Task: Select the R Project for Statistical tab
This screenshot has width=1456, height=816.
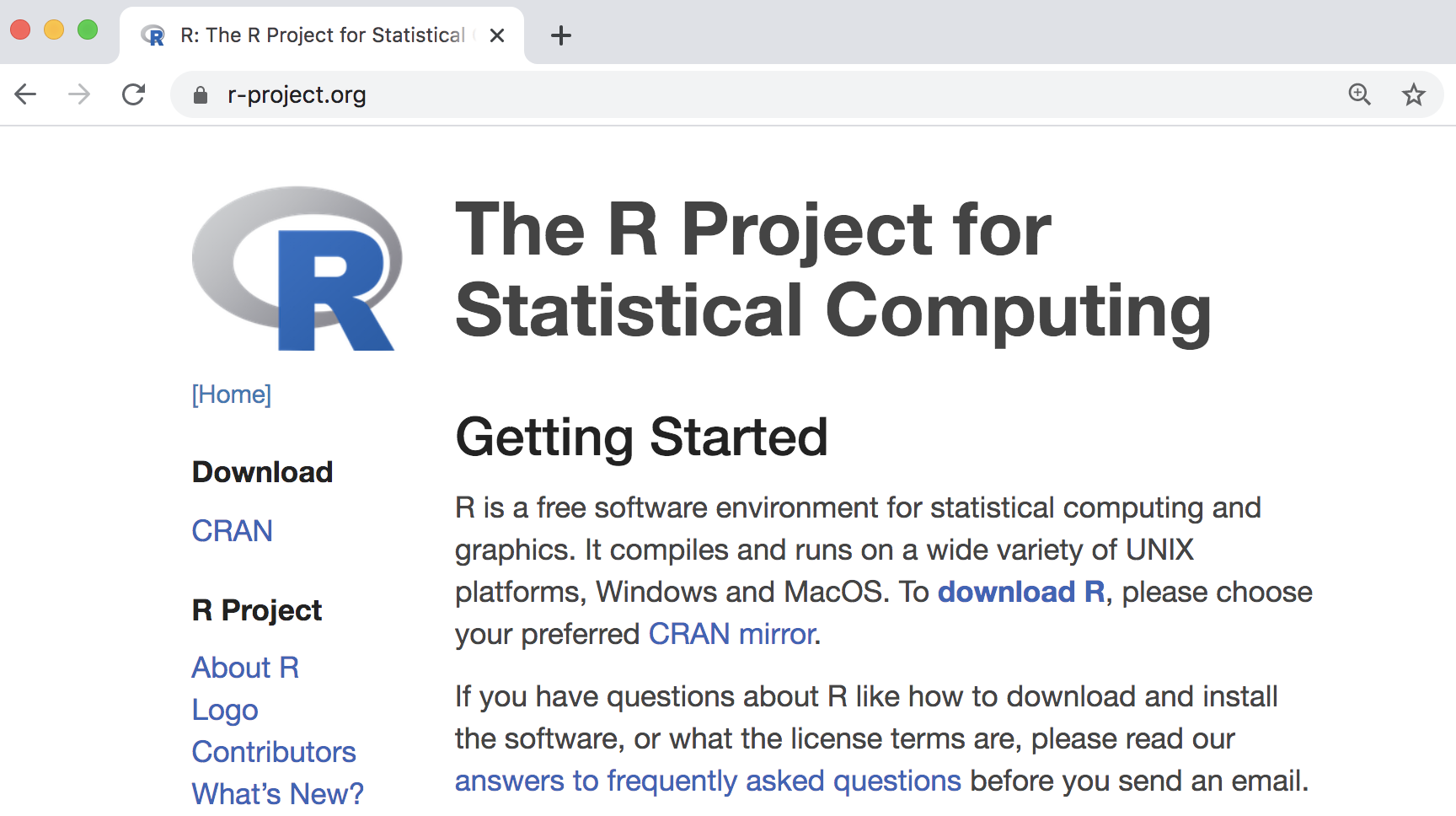Action: (x=322, y=35)
